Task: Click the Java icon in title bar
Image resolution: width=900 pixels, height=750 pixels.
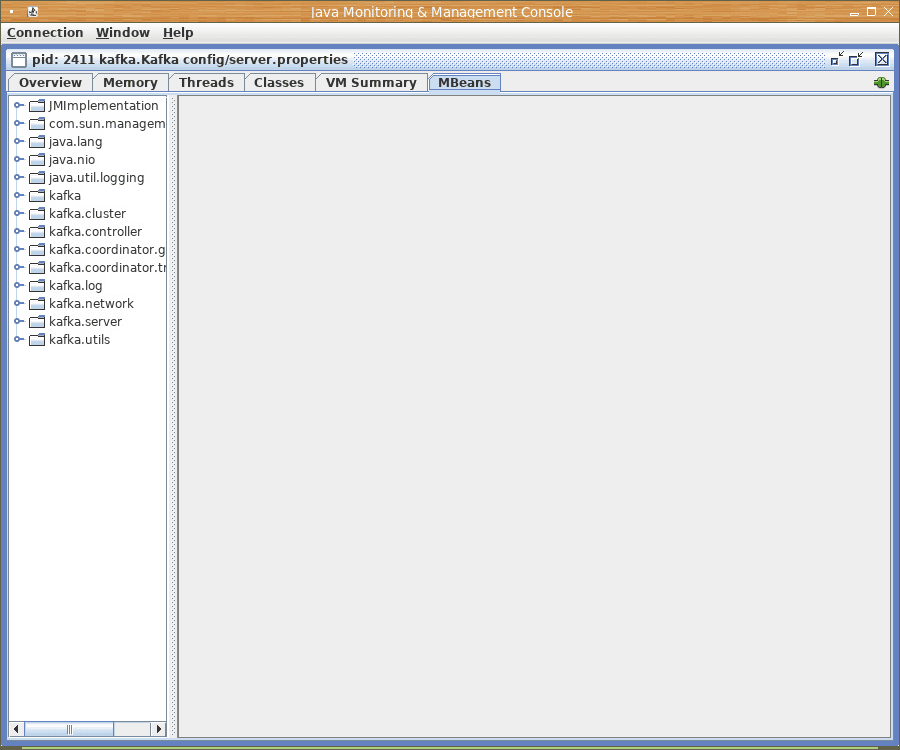Action: point(33,11)
